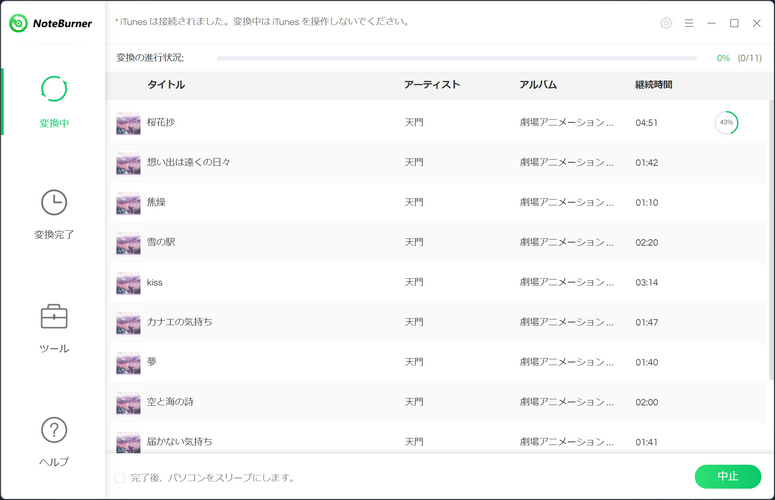The image size is (775, 500).
Task: Open the hamburger menu icon
Action: 689,23
